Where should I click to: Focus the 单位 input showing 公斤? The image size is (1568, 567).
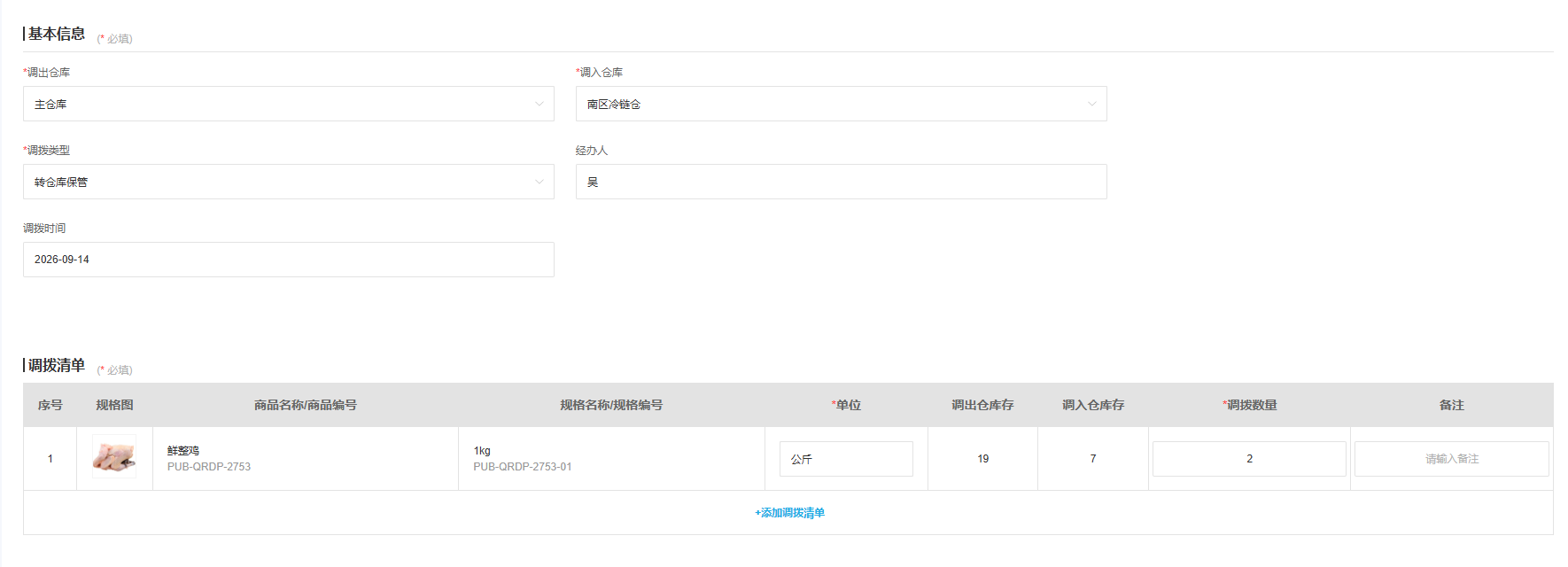pyautogui.click(x=846, y=459)
